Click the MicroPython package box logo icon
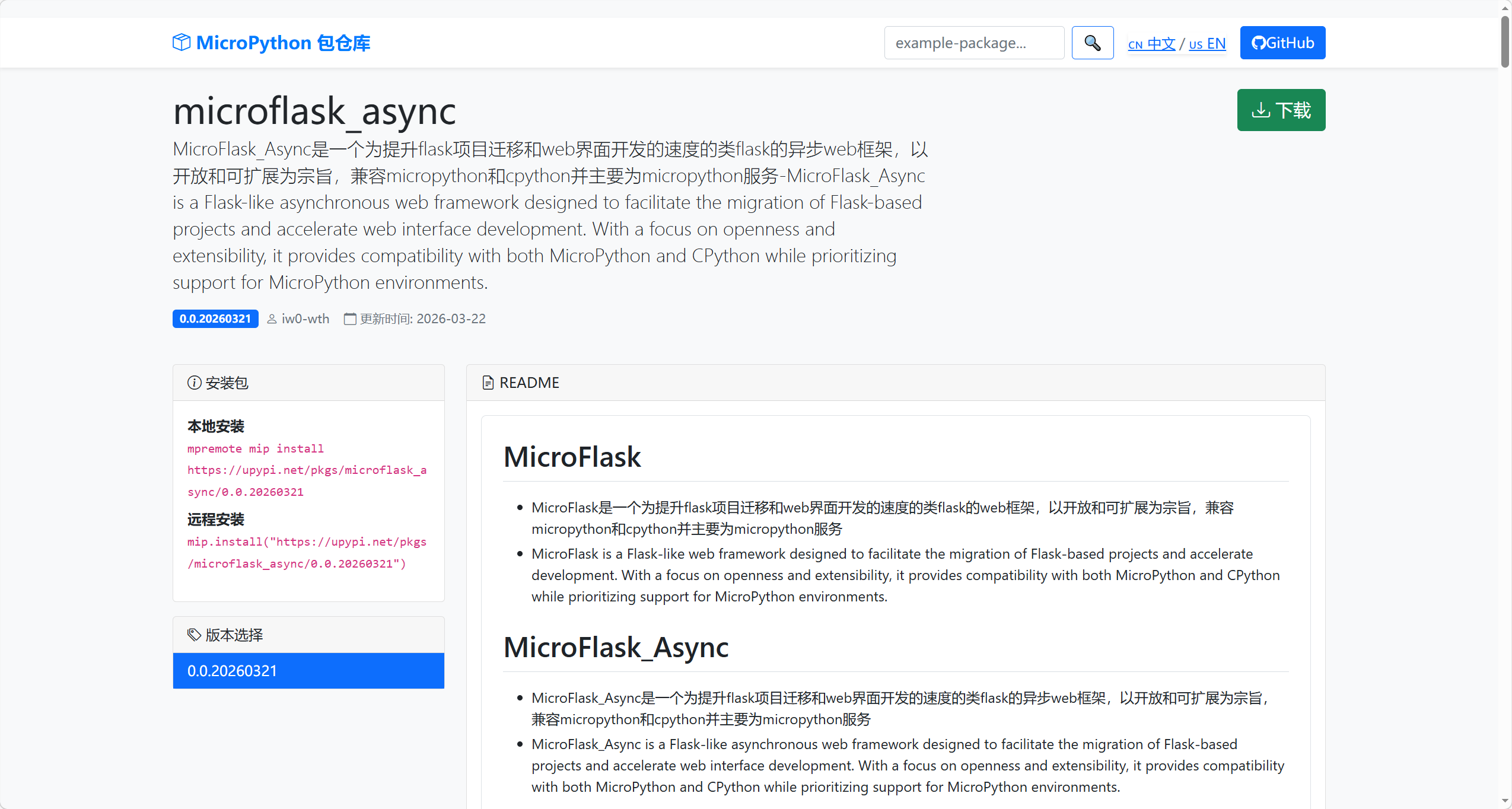The image size is (1512, 809). click(182, 43)
